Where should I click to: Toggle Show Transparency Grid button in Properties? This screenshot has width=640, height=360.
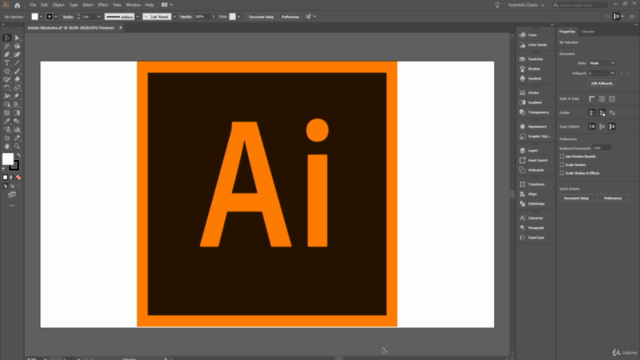pyautogui.click(x=612, y=99)
